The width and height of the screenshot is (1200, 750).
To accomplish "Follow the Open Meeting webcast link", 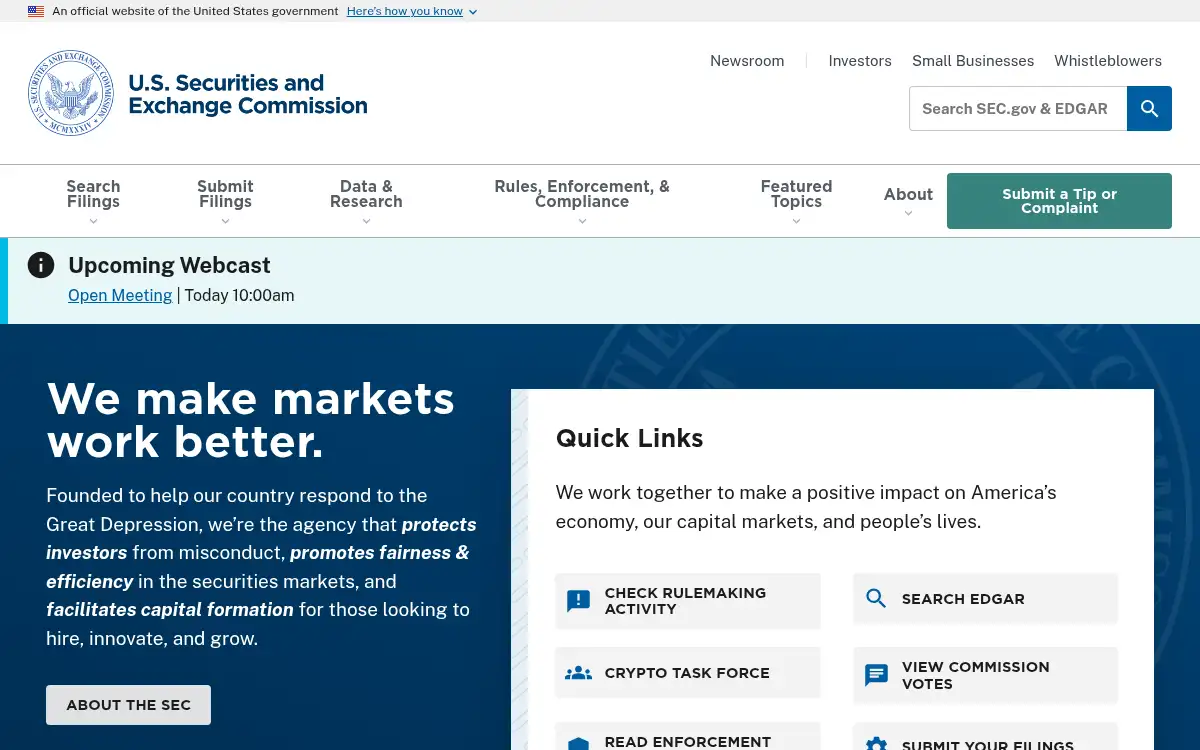I will [x=120, y=295].
